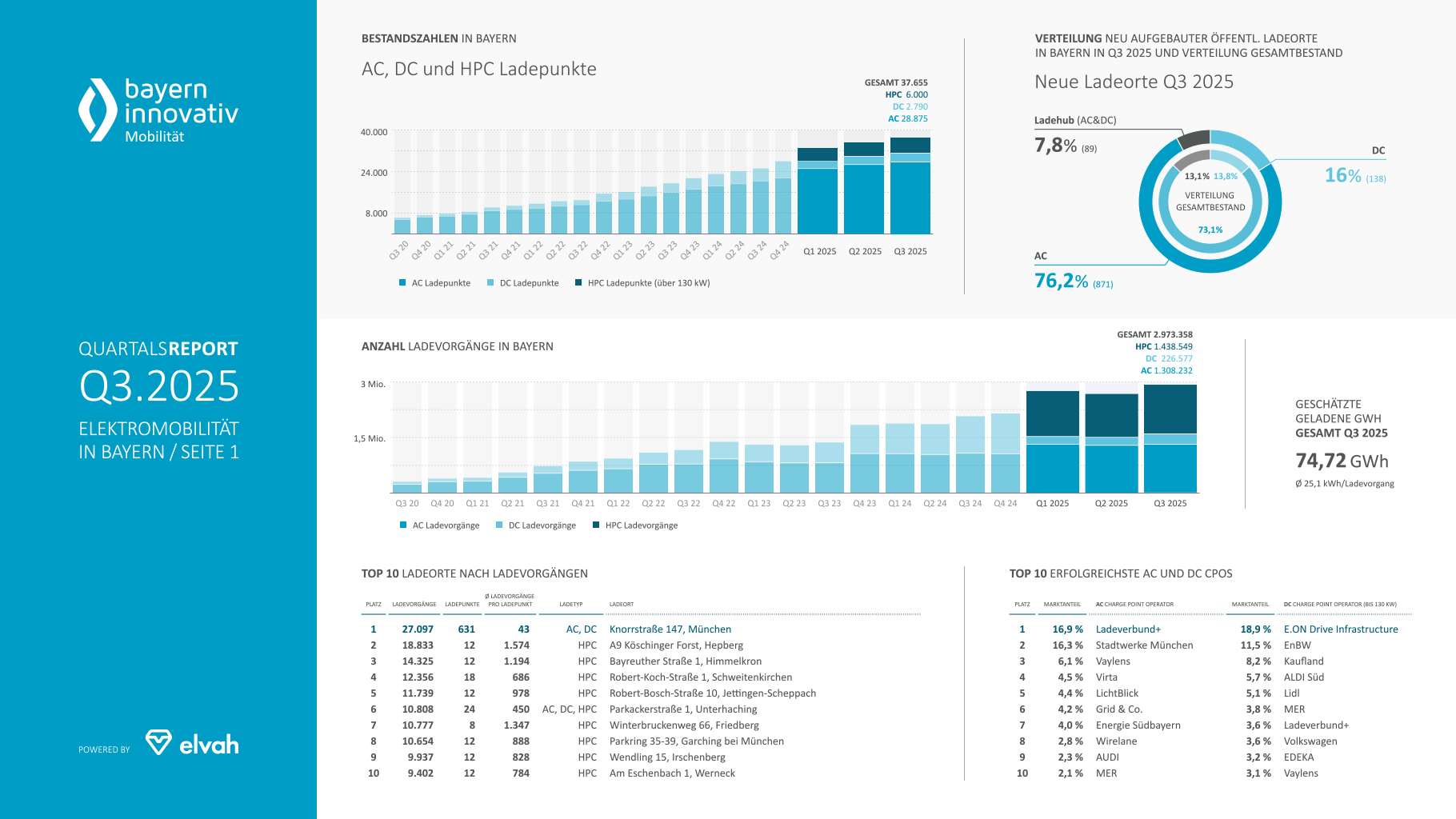The image size is (1456, 819).
Task: Click the 16% DC share value
Action: point(1342,175)
